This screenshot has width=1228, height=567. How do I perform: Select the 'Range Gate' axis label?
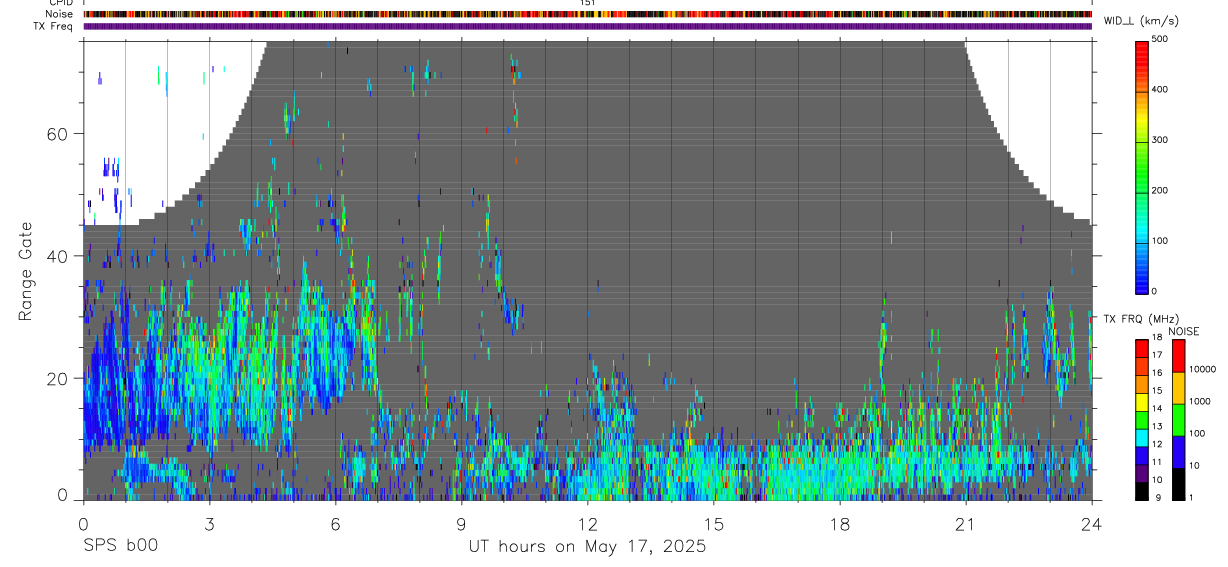(x=27, y=272)
